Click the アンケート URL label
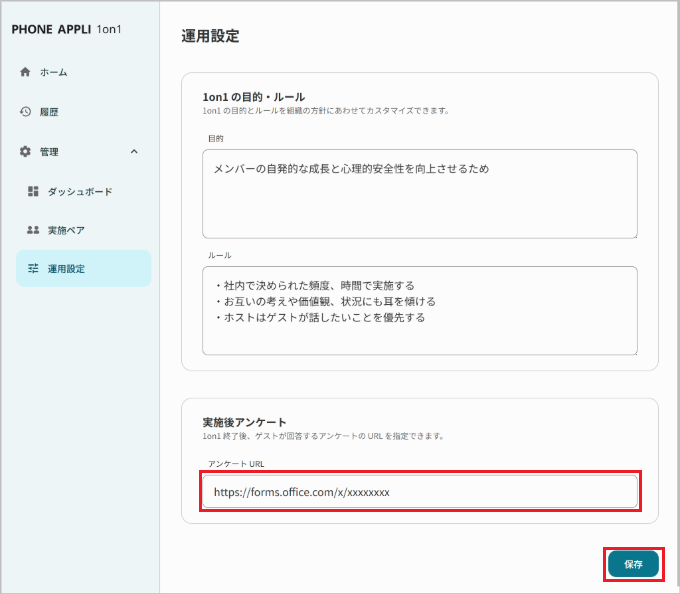The image size is (680, 594). (x=236, y=464)
